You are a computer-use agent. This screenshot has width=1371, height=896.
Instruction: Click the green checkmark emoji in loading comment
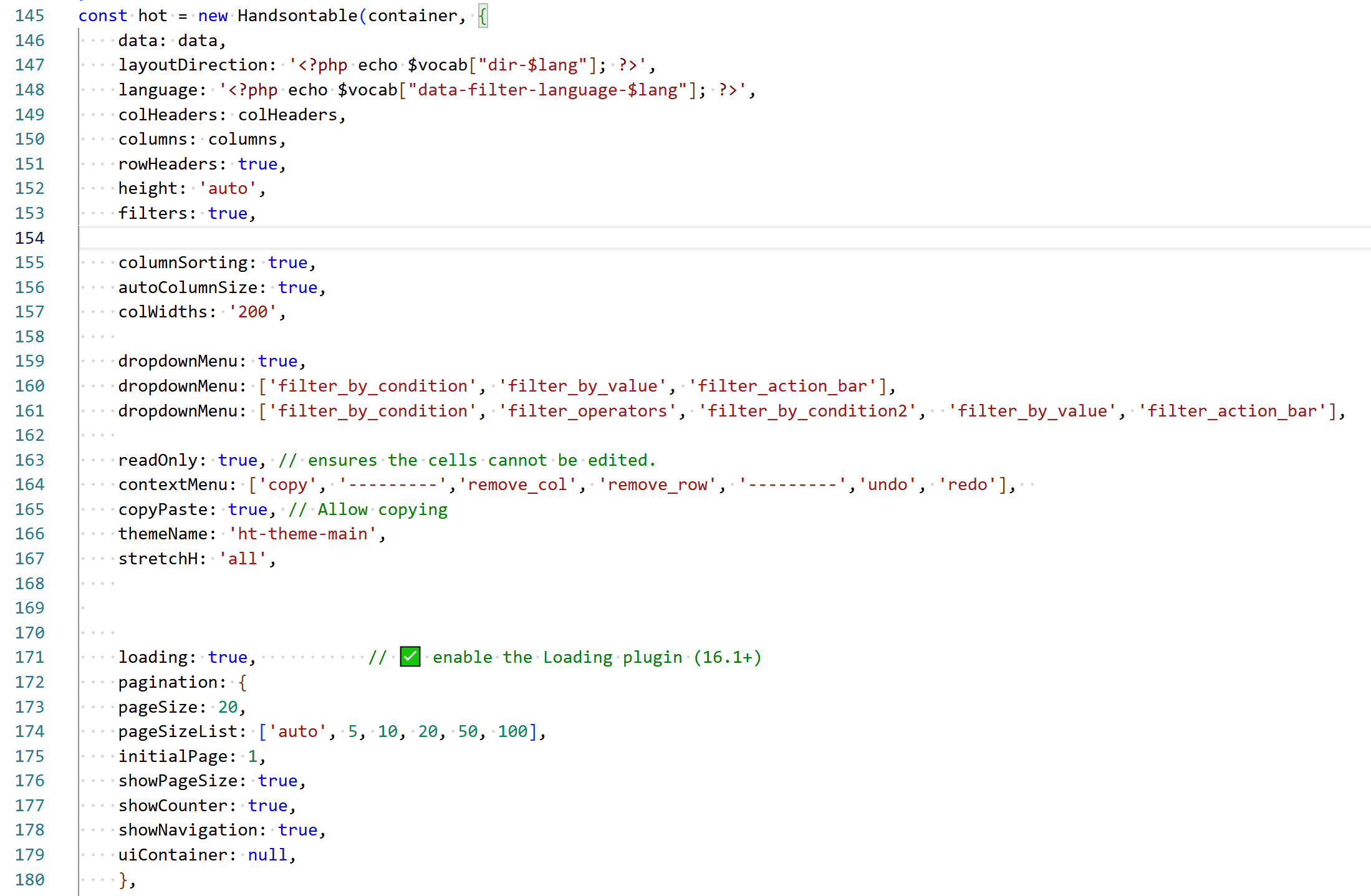(410, 657)
